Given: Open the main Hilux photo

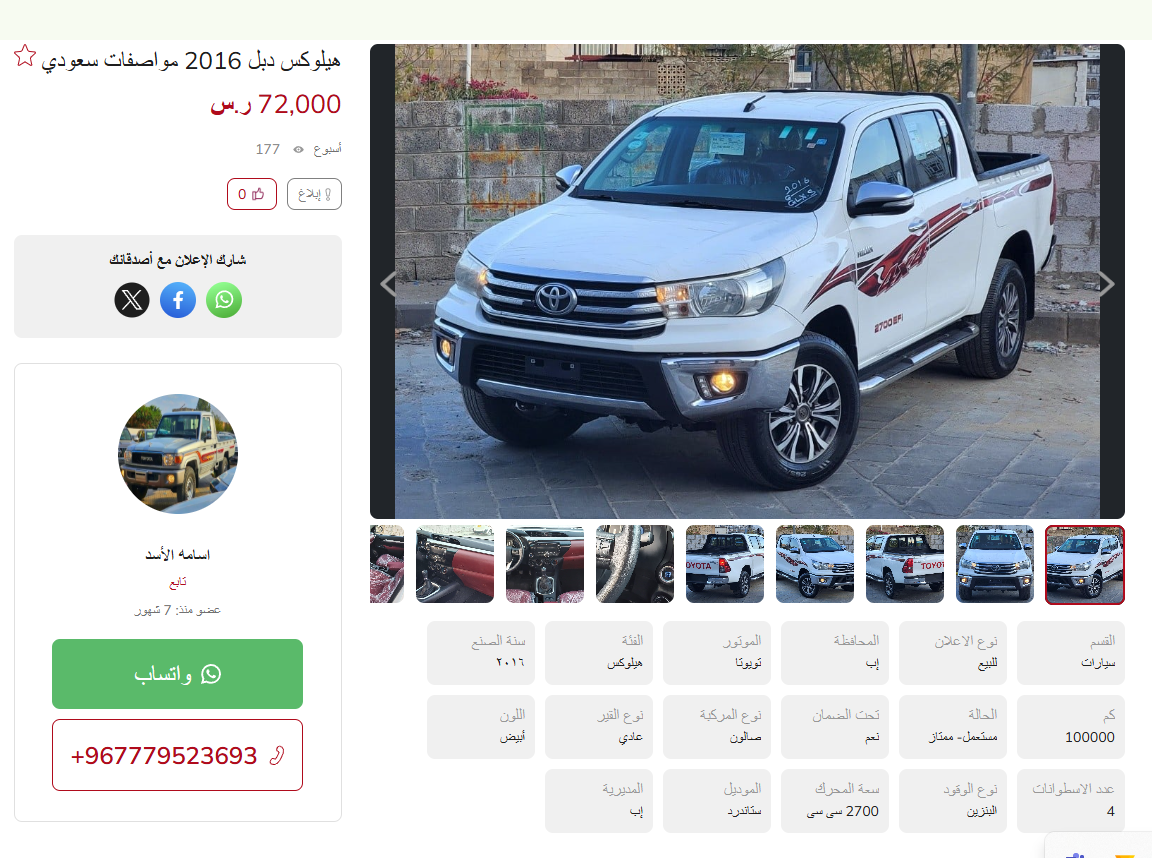Looking at the screenshot, I should point(747,281).
